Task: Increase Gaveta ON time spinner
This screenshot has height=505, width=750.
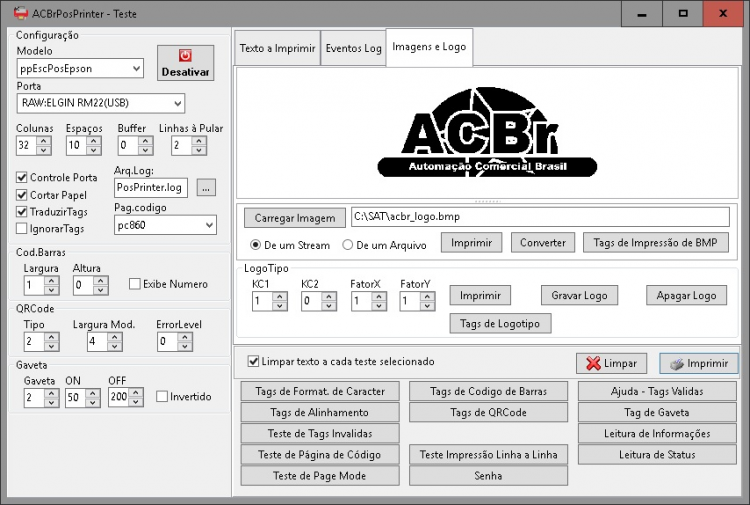Action: click(x=93, y=394)
